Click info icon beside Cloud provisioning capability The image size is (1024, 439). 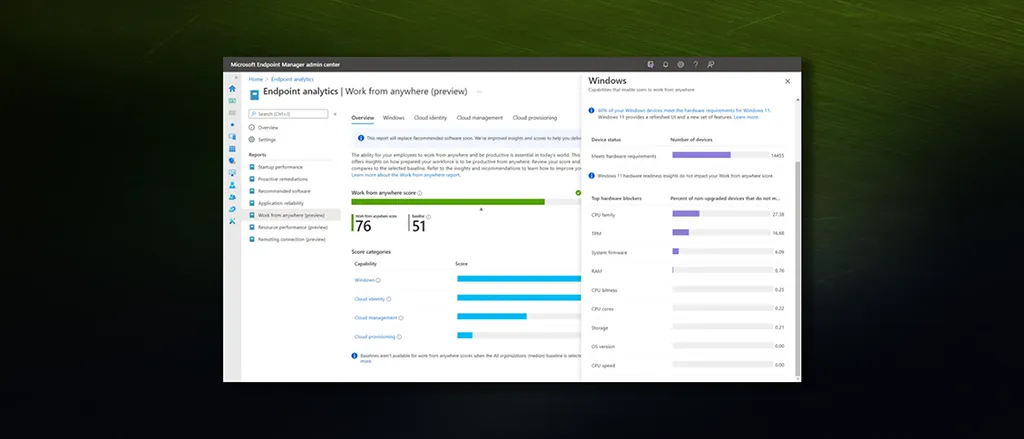coord(399,337)
